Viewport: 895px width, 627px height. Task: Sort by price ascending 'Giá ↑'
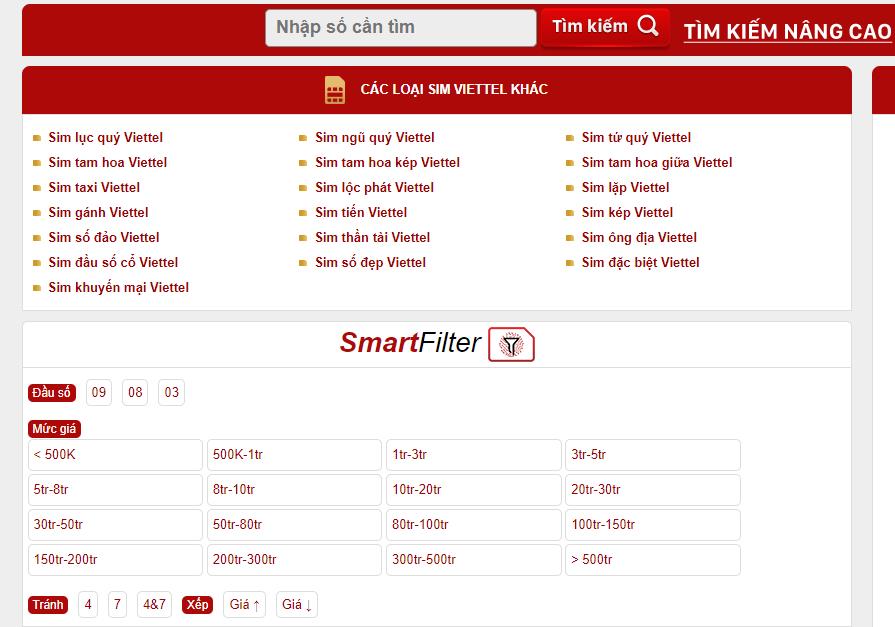[x=244, y=605]
